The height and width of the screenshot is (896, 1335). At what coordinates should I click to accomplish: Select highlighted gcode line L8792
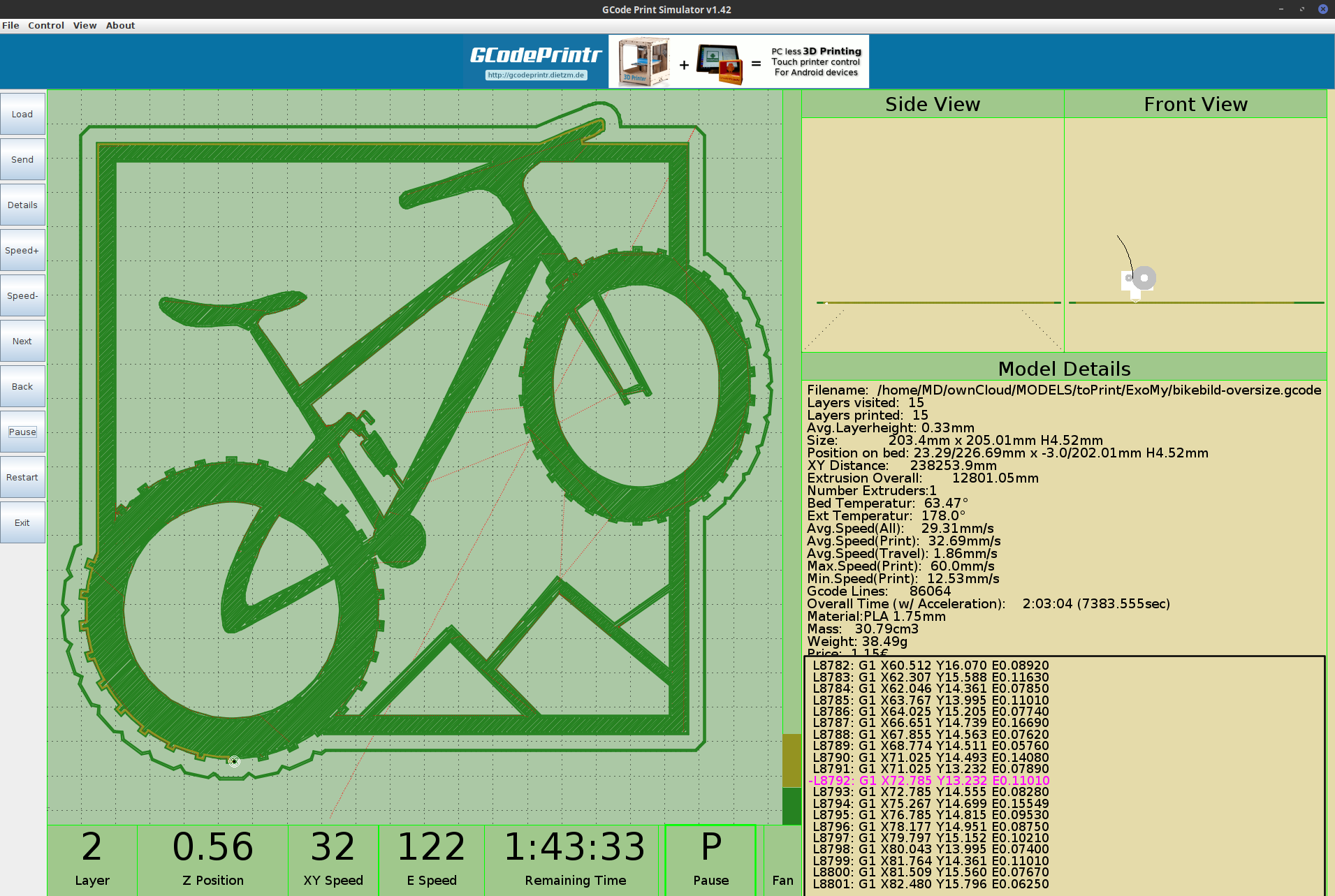click(x=931, y=780)
